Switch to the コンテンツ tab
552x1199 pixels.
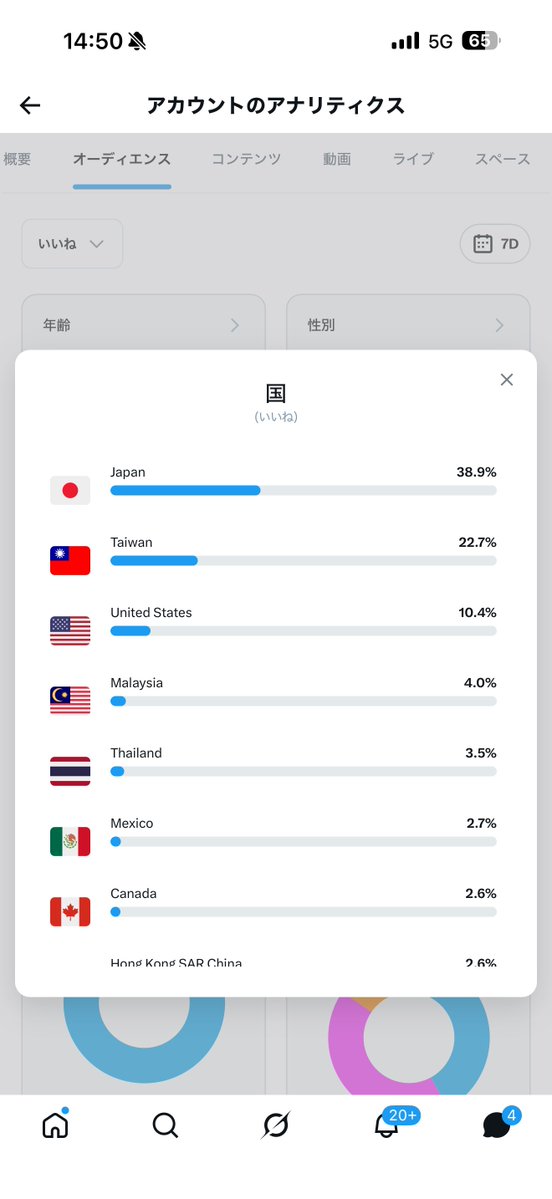coord(246,159)
